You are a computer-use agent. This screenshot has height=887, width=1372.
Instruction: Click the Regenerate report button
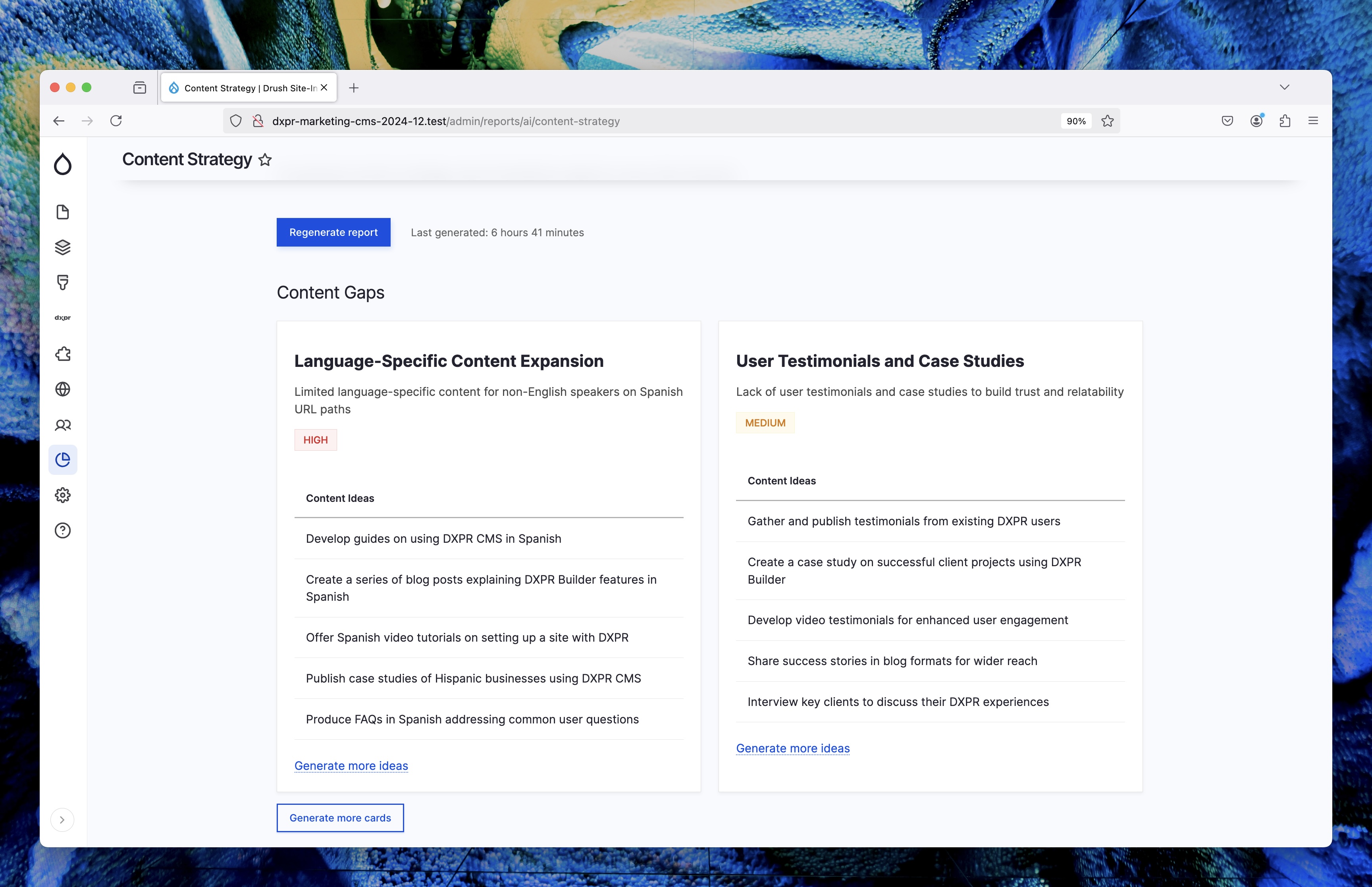333,232
